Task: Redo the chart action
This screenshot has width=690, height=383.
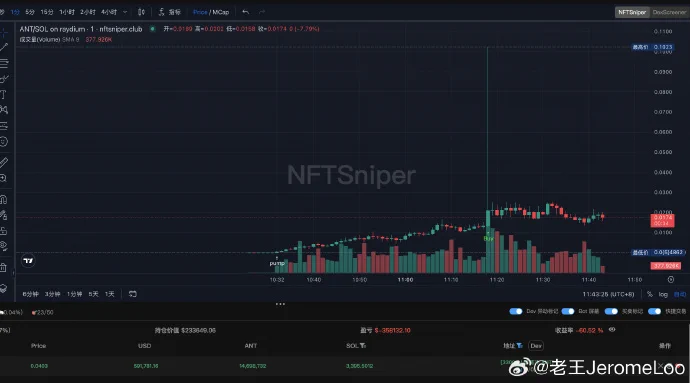Action: tap(262, 12)
